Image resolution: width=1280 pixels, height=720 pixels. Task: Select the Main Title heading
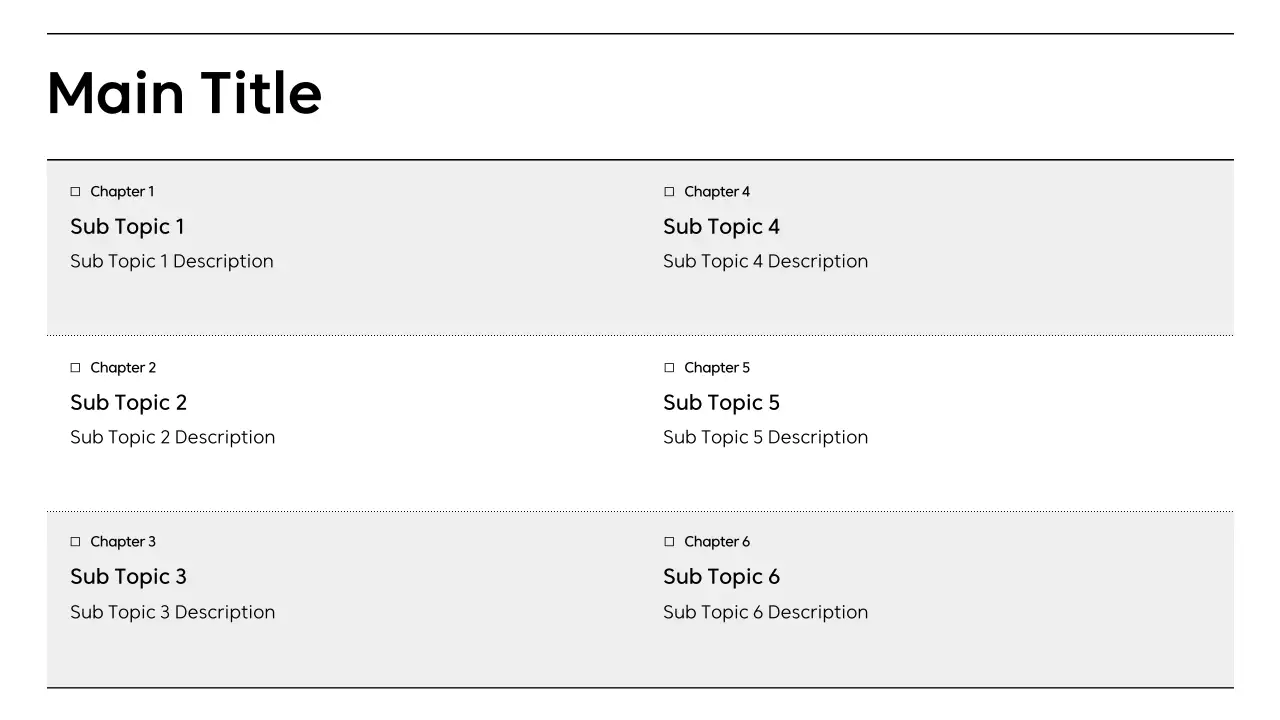coord(184,93)
